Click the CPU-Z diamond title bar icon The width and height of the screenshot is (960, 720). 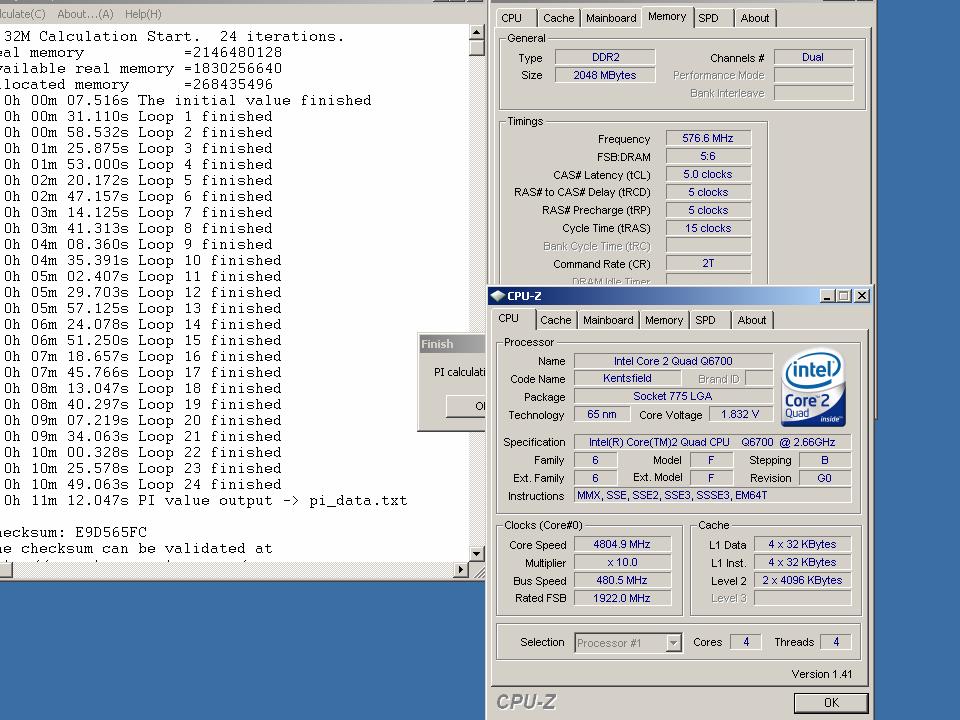pyautogui.click(x=497, y=296)
